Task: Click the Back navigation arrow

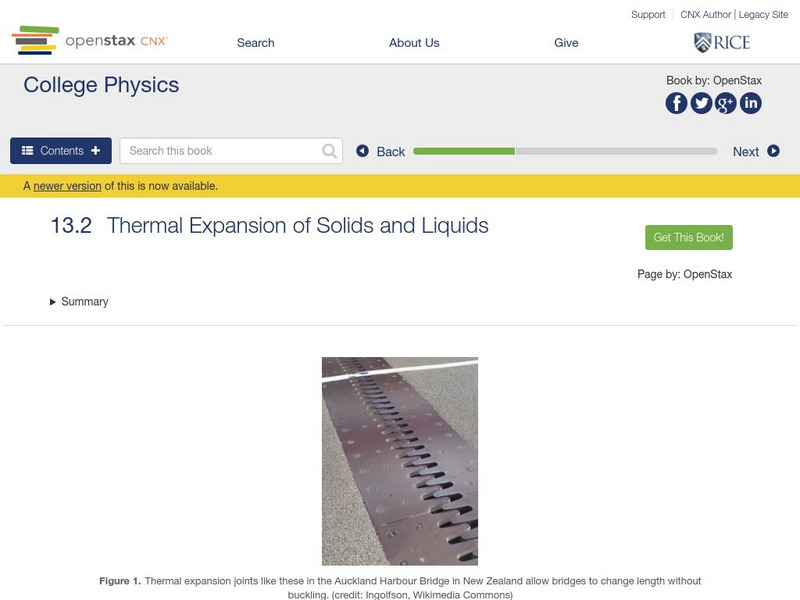Action: point(362,150)
